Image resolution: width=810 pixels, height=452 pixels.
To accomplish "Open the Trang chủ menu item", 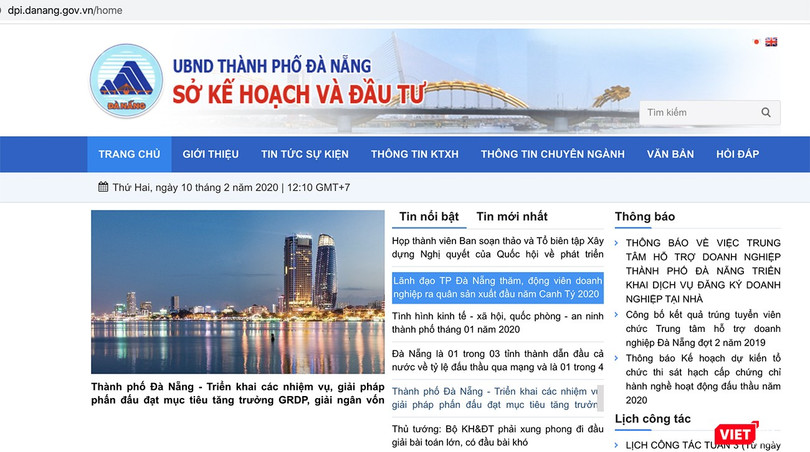I will 129,154.
